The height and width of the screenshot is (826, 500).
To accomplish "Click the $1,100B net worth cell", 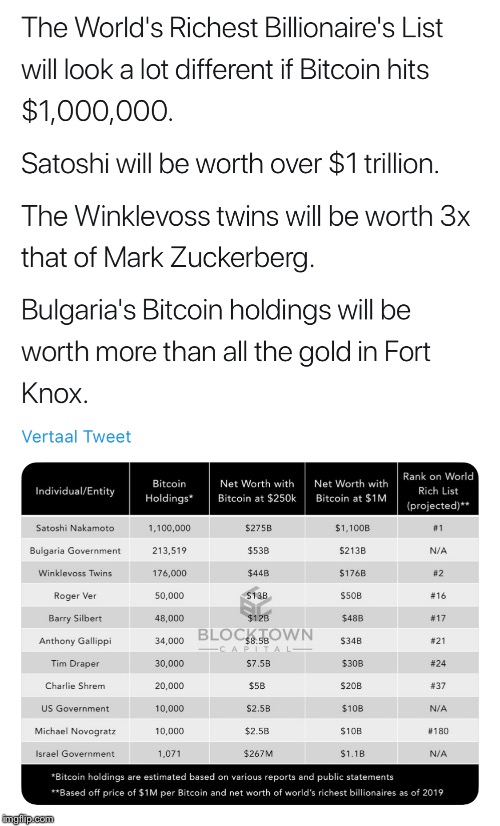I will [352, 528].
